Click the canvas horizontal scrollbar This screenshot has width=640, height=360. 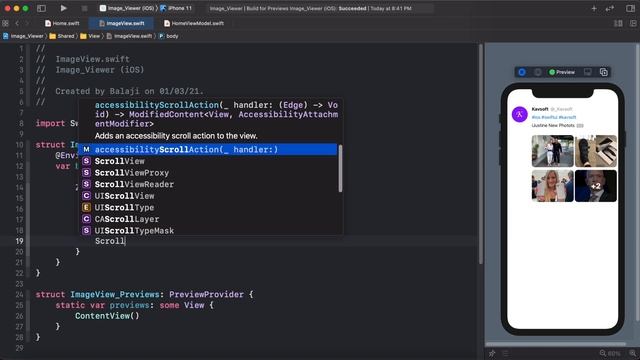[555, 344]
